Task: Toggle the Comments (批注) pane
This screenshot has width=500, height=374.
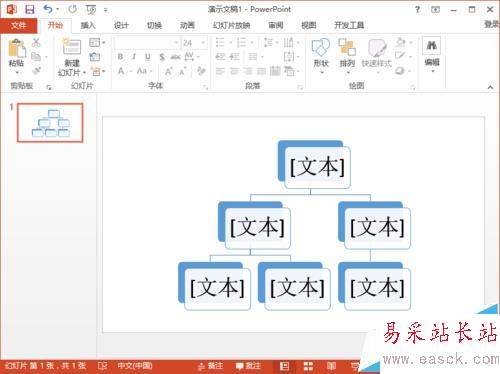Action: (248, 366)
